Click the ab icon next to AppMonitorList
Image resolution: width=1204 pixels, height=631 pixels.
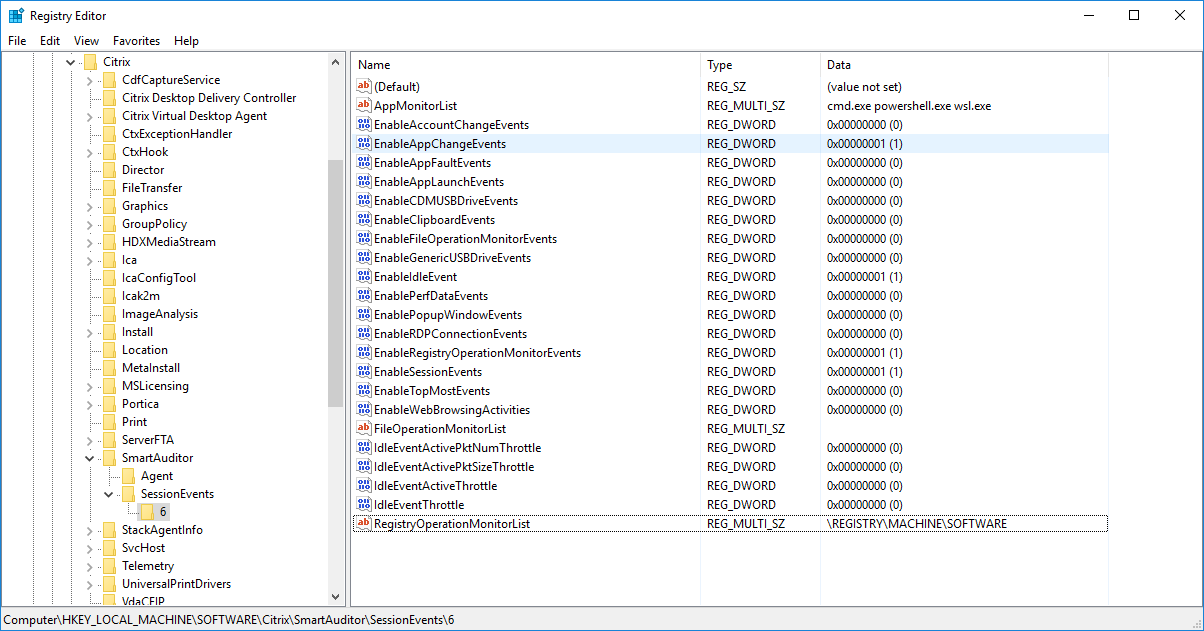click(x=364, y=105)
